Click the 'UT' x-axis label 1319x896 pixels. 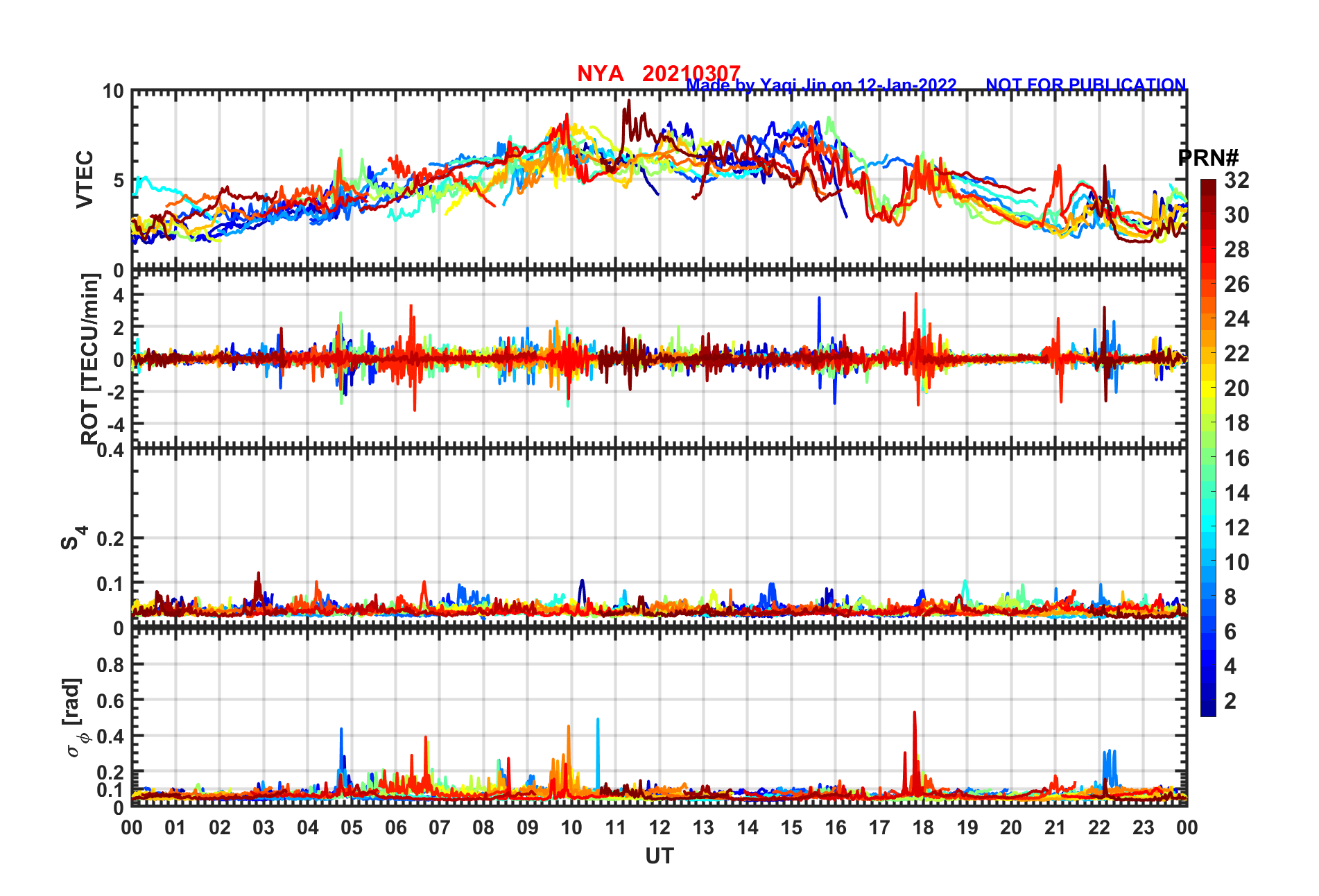[x=659, y=856]
